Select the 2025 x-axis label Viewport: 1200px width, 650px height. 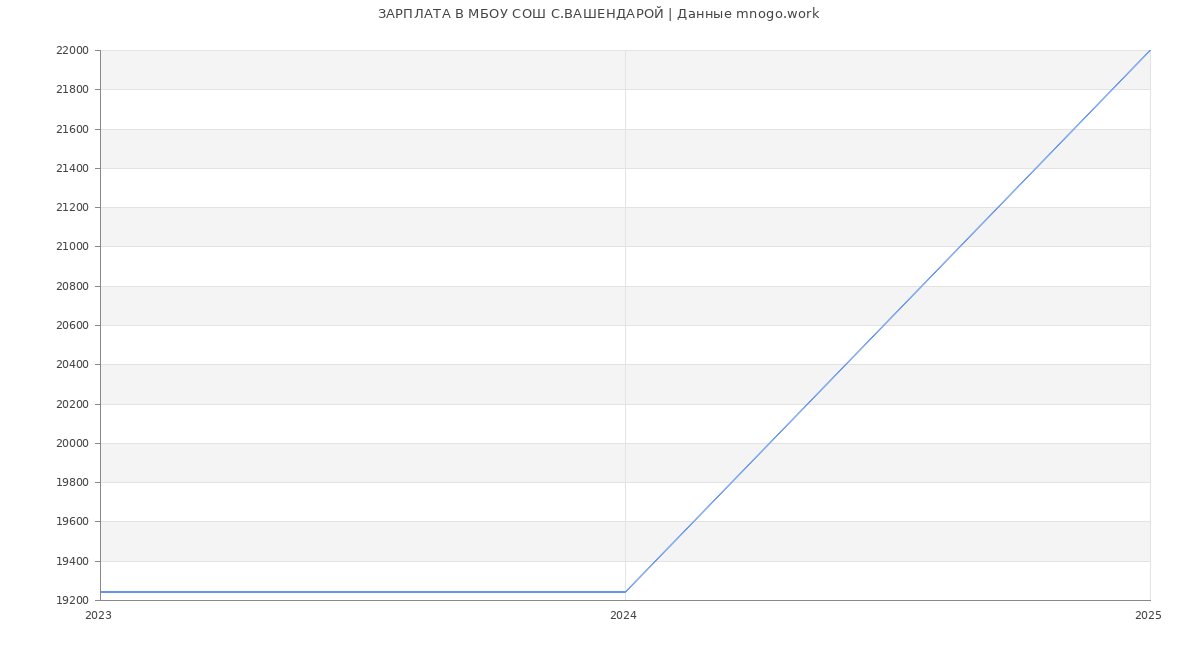(1148, 616)
